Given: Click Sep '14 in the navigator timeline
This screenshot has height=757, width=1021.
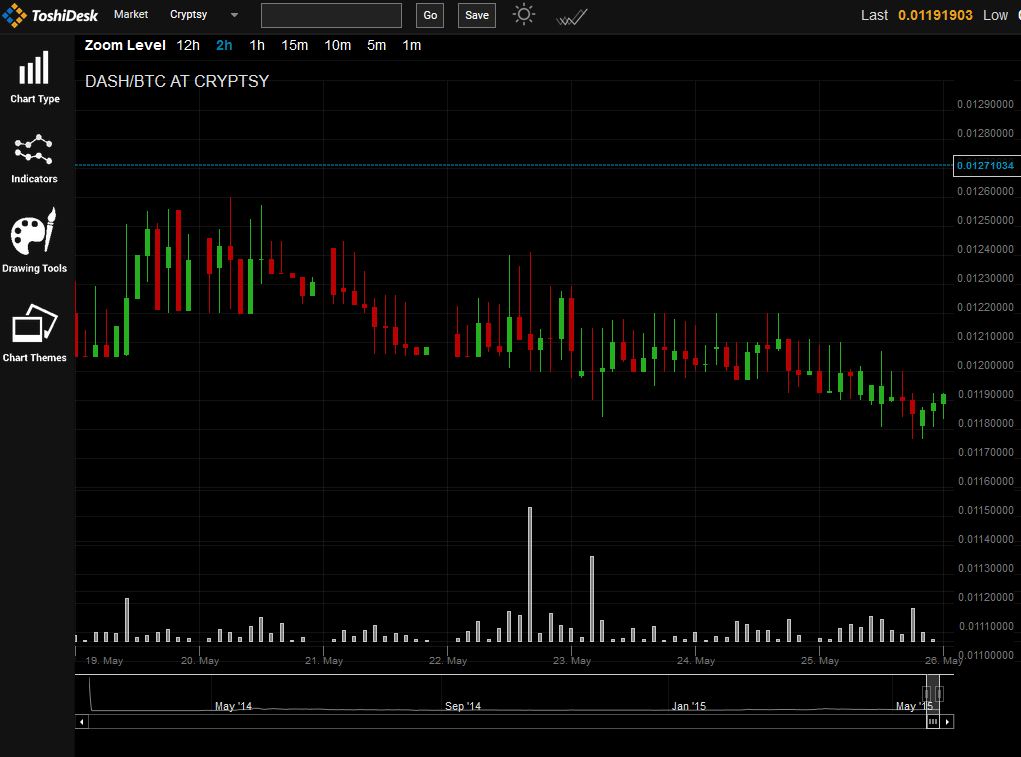Looking at the screenshot, I should pos(462,706).
